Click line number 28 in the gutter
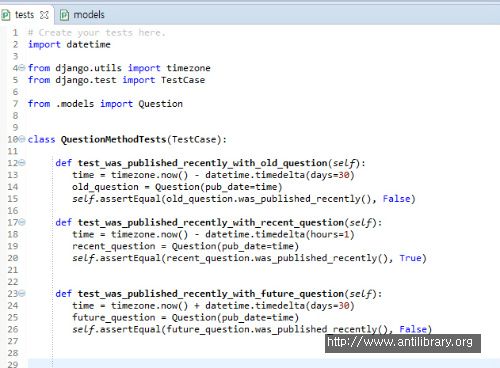500x368 pixels. (13, 353)
